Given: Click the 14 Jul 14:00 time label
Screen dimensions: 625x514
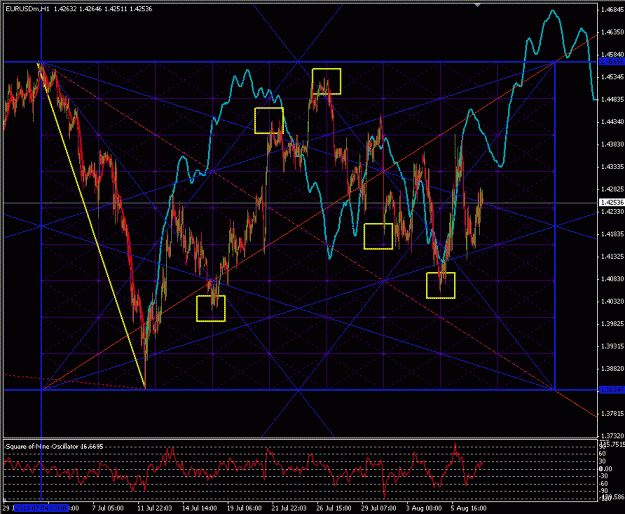Looking at the screenshot, I should coord(200,508).
